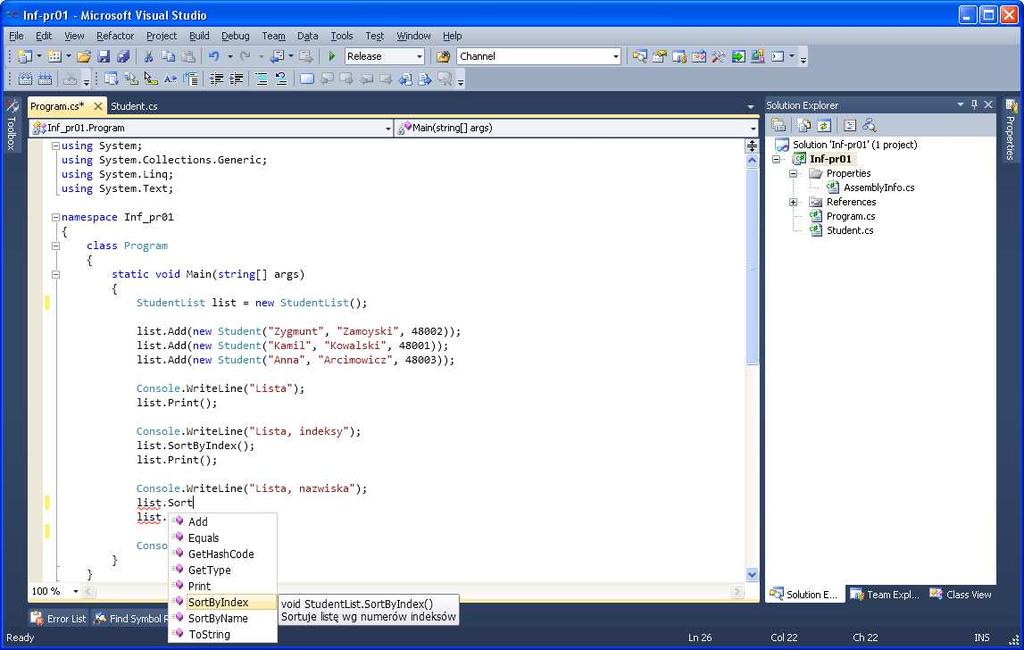Collapse the Main method code block
1024x650 pixels.
click(x=56, y=274)
